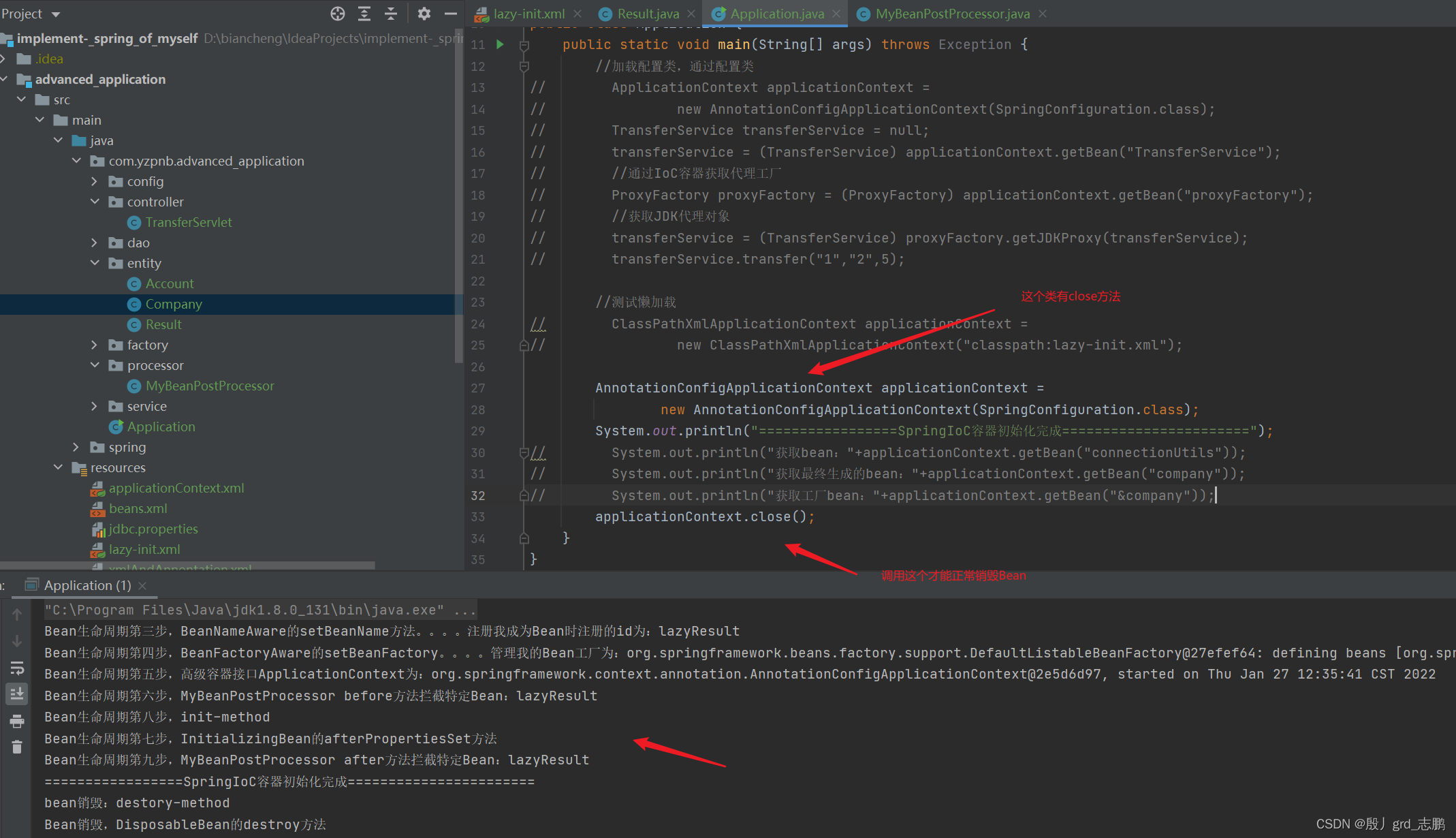The image size is (1456, 838).
Task: Click the Collapse All icon
Action: point(391,14)
